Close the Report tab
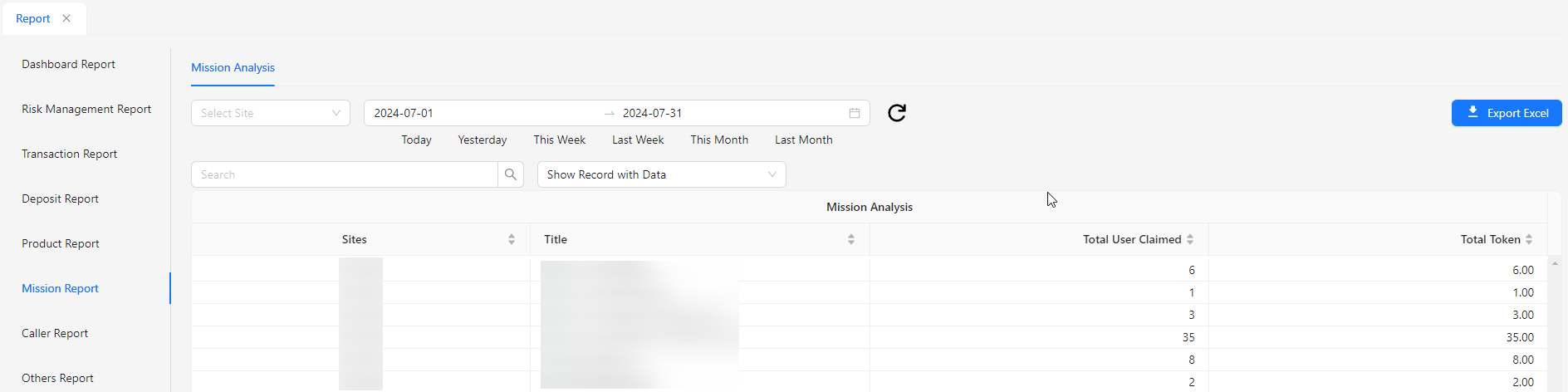The image size is (1568, 392). (x=66, y=18)
